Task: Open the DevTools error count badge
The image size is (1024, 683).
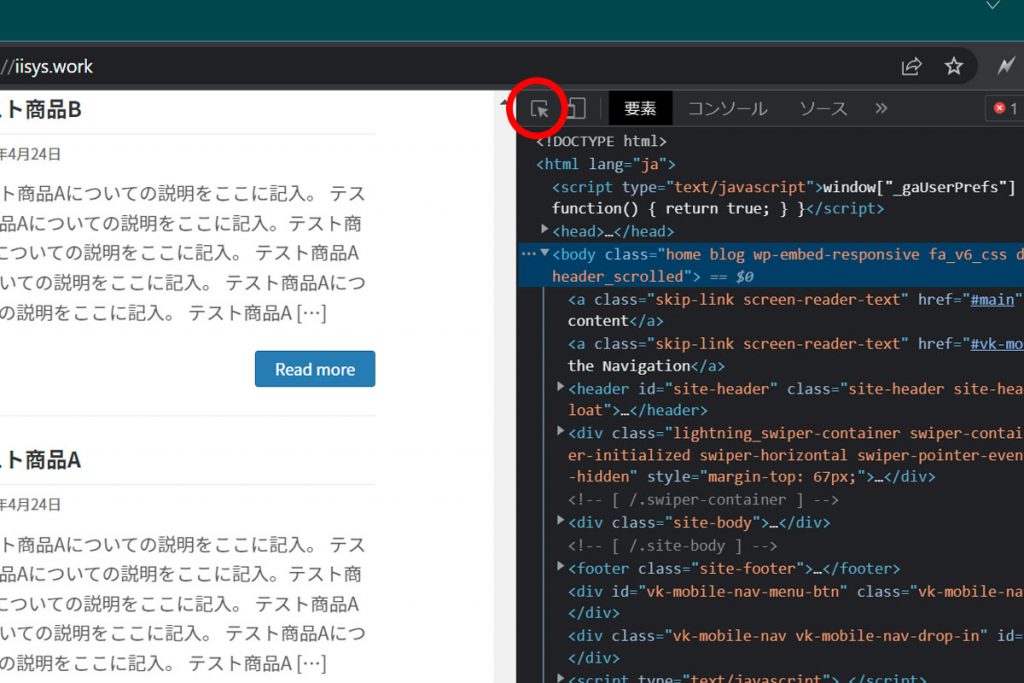Action: pyautogui.click(x=1006, y=108)
